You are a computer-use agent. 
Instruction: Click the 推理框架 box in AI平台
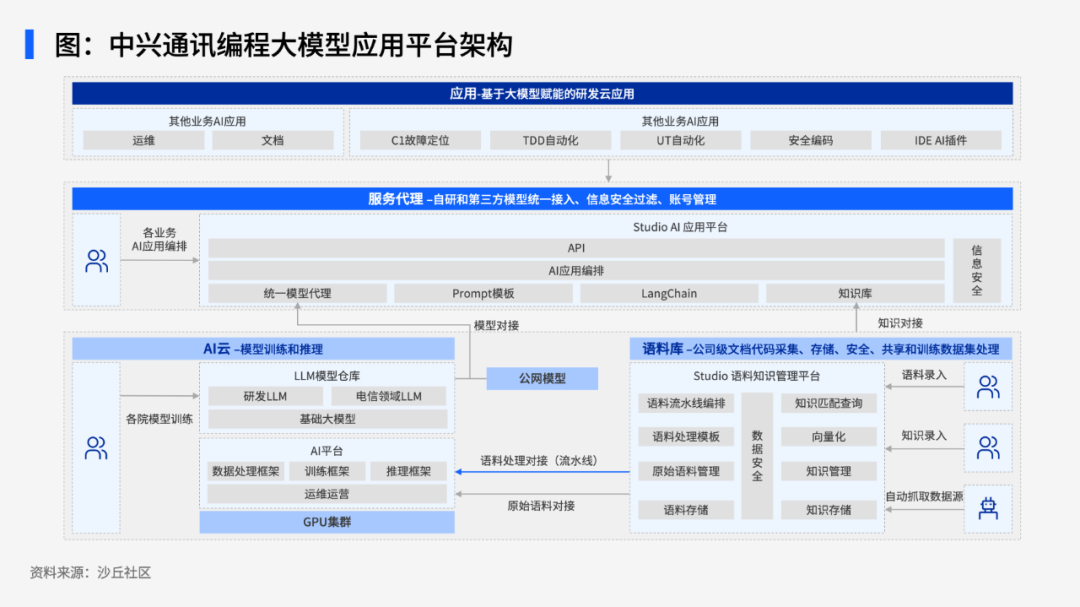(x=408, y=471)
